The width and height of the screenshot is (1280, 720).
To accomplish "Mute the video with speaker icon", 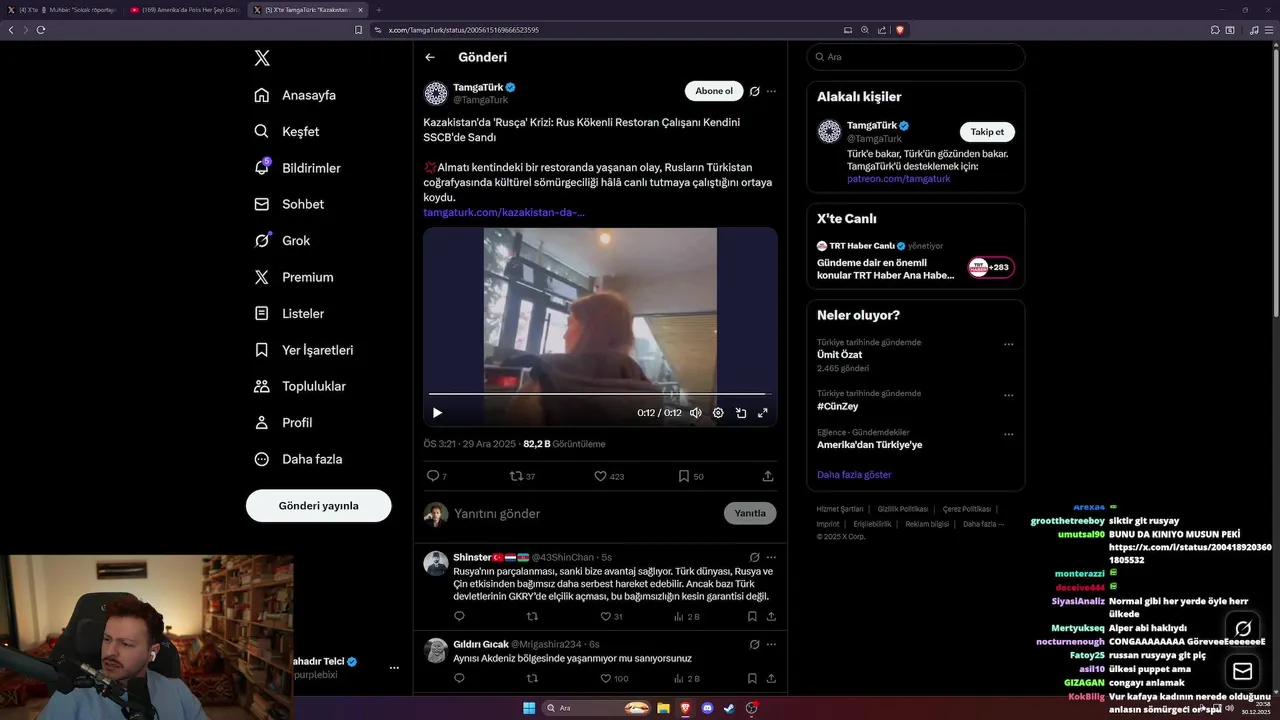I will (696, 412).
